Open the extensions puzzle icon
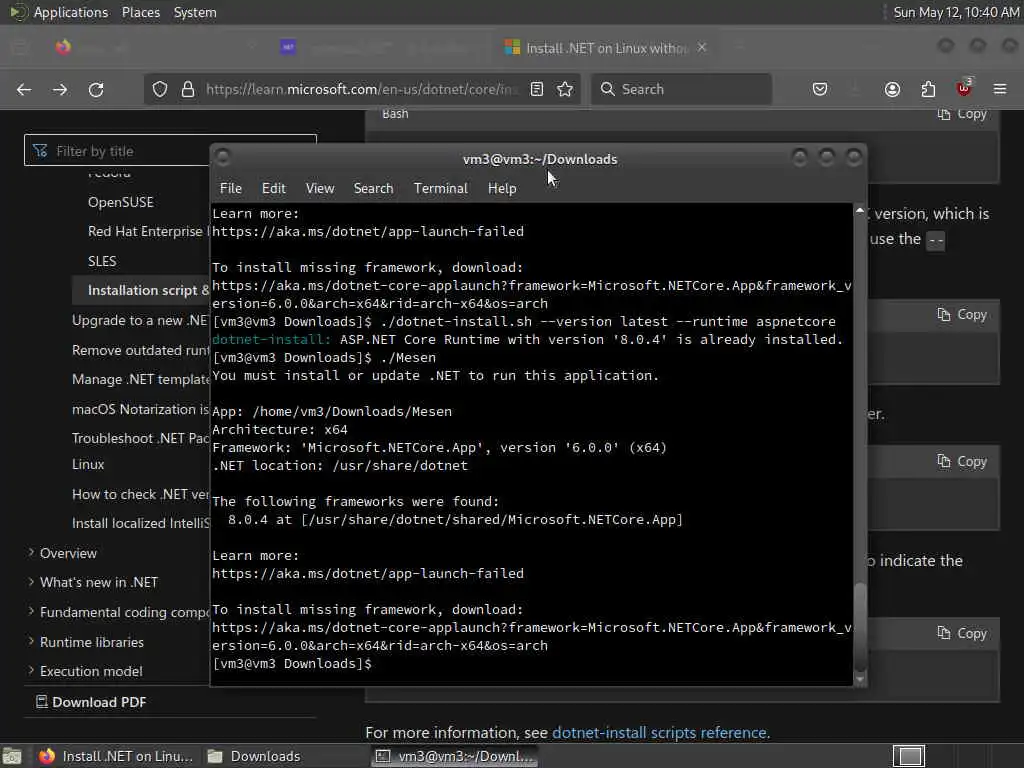This screenshot has height=768, width=1024. click(x=928, y=89)
